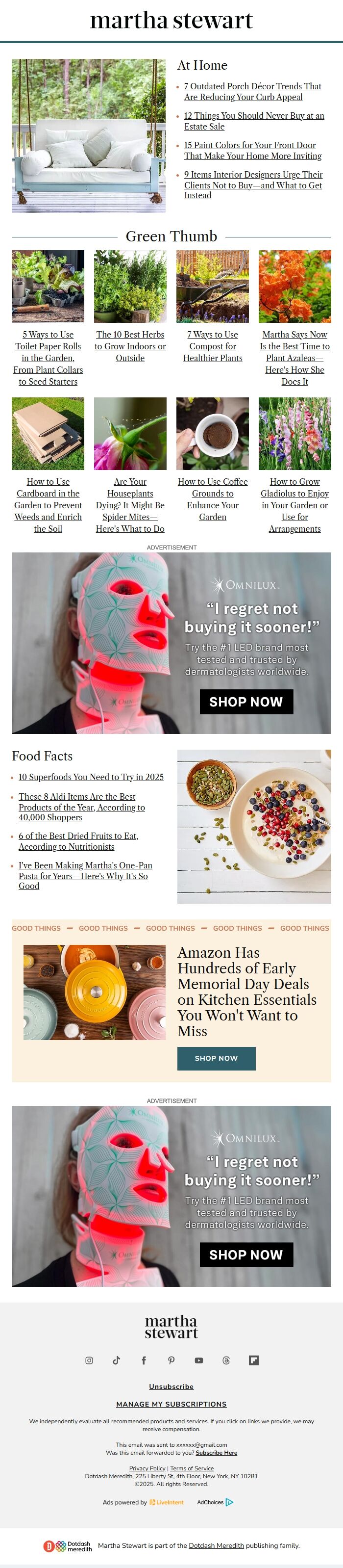The image size is (343, 1568).
Task: Open the Pinterest icon in footer
Action: 171,1360
